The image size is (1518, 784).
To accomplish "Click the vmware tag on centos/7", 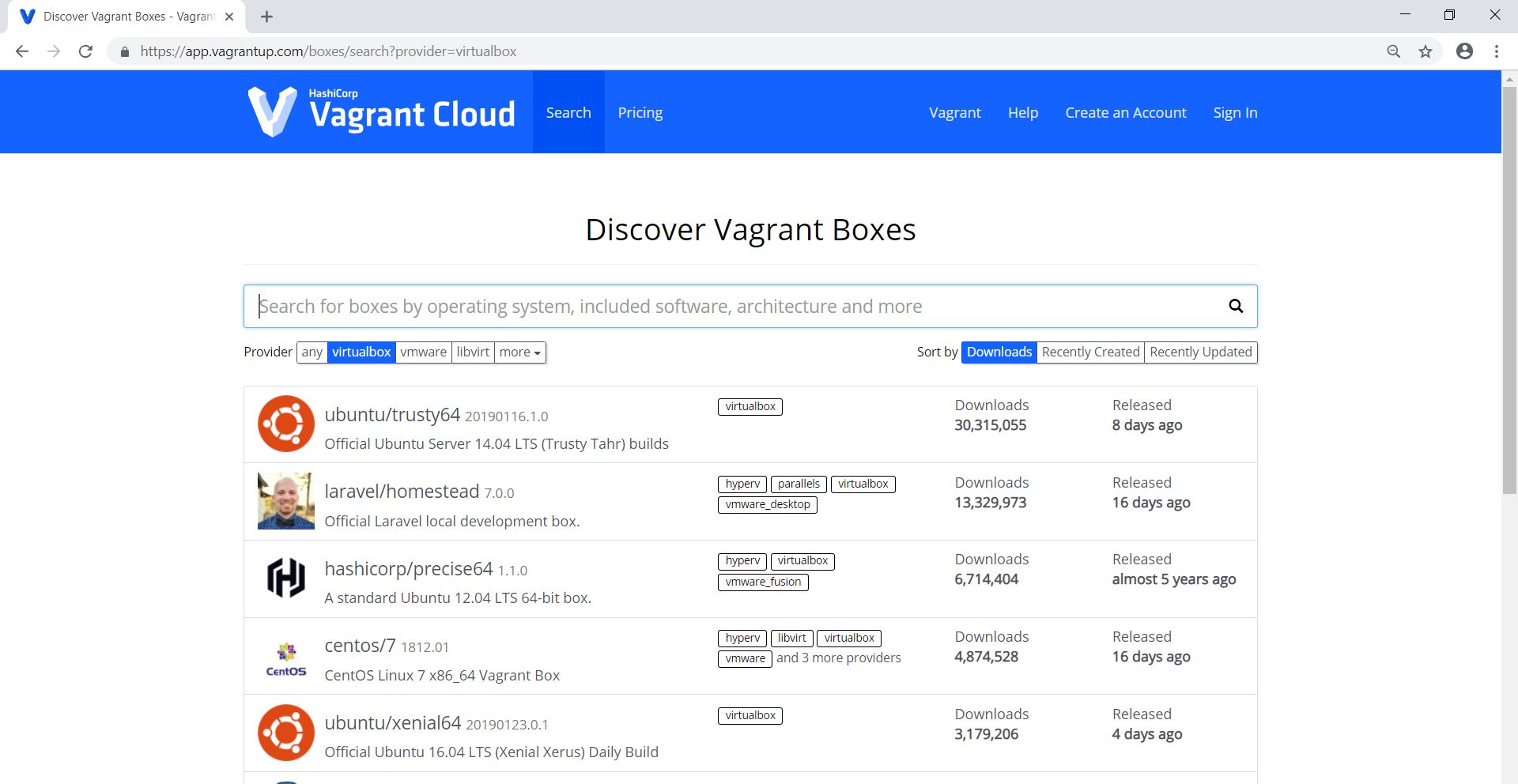I will coord(745,658).
